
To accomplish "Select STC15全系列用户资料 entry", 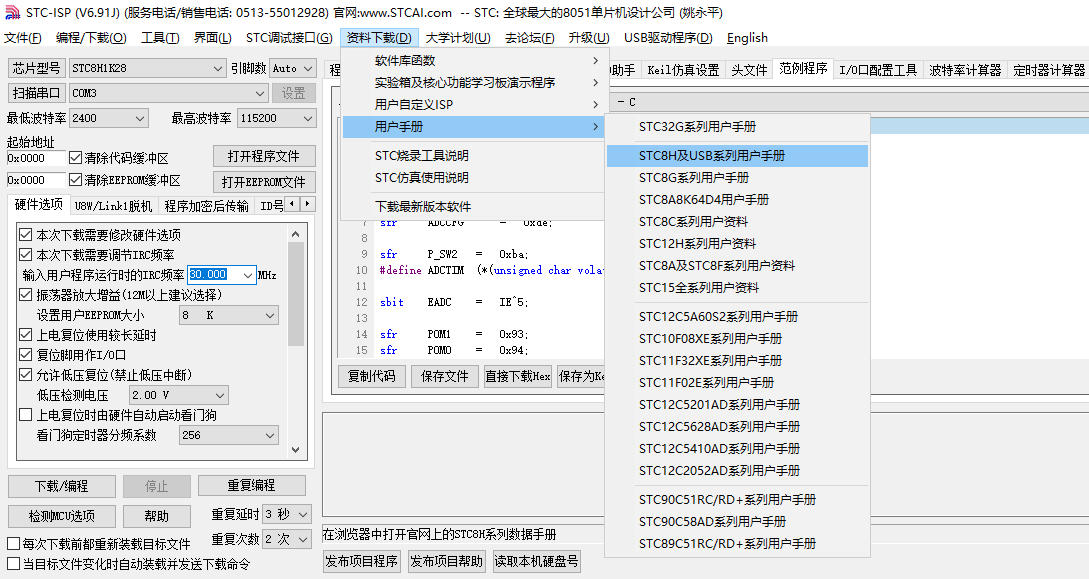I will 737,287.
